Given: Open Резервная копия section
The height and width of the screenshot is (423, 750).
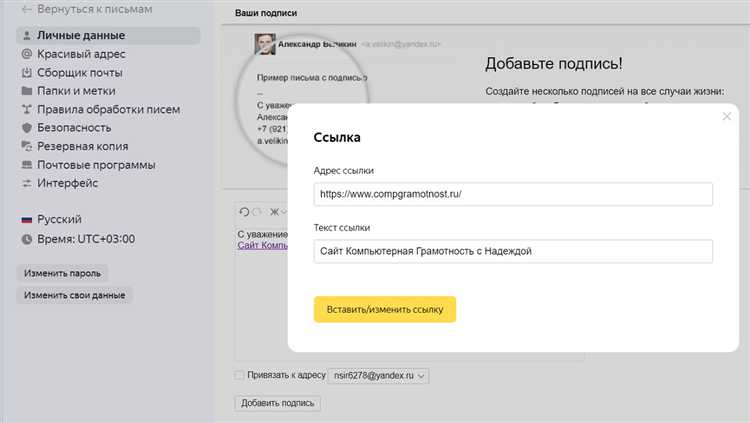Looking at the screenshot, I should 82,146.
